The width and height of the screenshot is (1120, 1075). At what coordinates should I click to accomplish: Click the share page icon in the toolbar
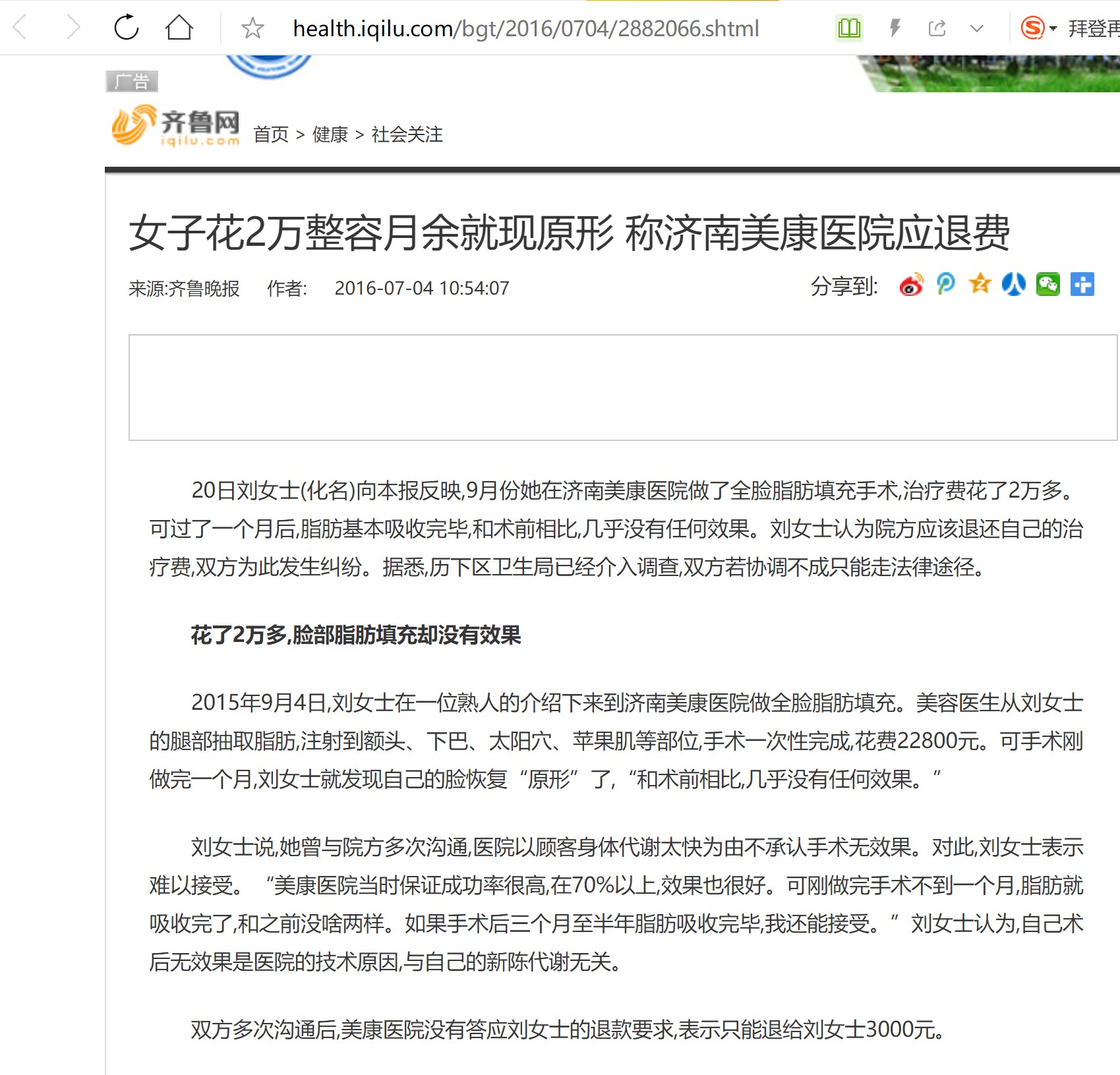point(937,28)
